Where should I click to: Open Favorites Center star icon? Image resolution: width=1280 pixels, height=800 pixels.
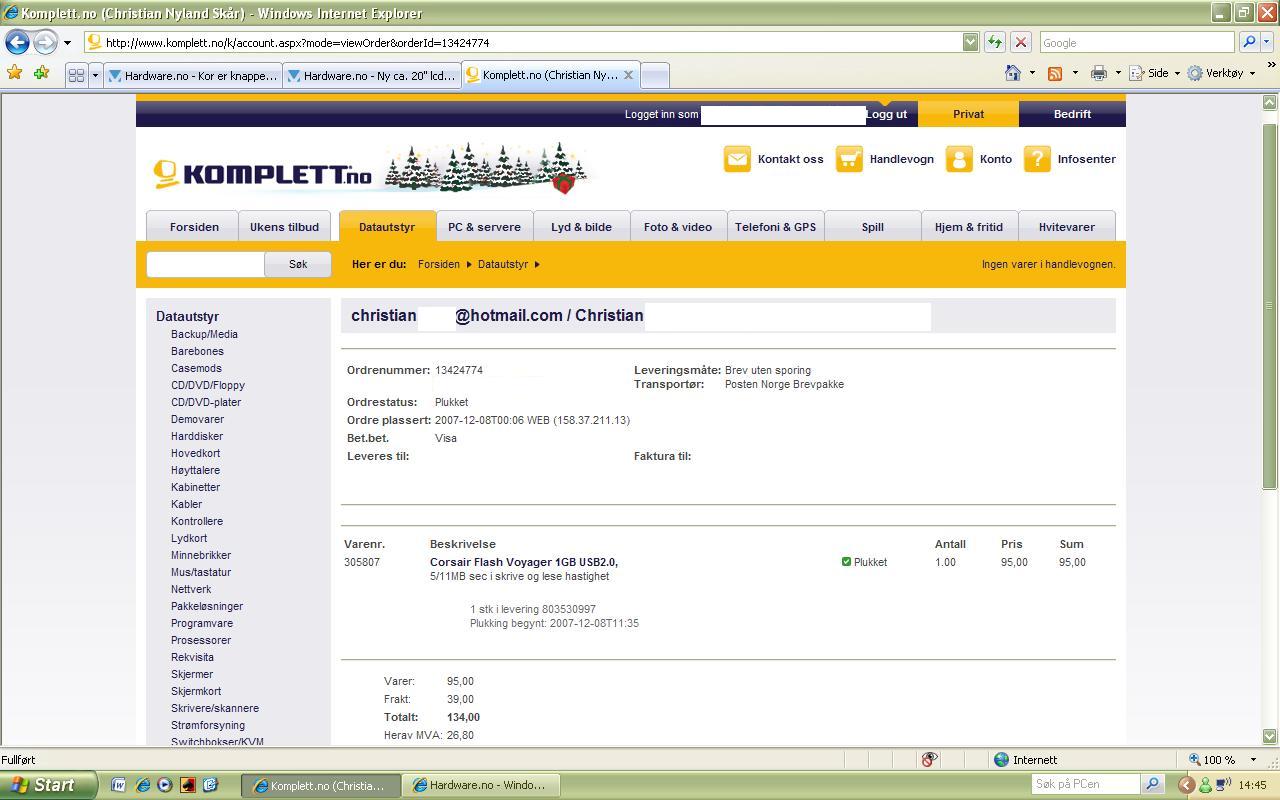pyautogui.click(x=14, y=73)
